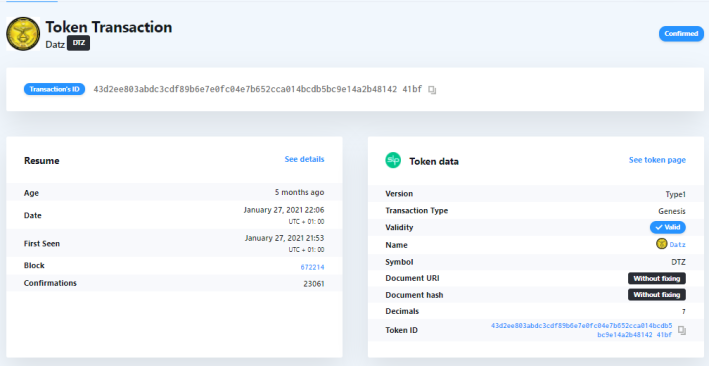Select the transaction ID hash text
This screenshot has width=709, height=366.
click(x=258, y=90)
